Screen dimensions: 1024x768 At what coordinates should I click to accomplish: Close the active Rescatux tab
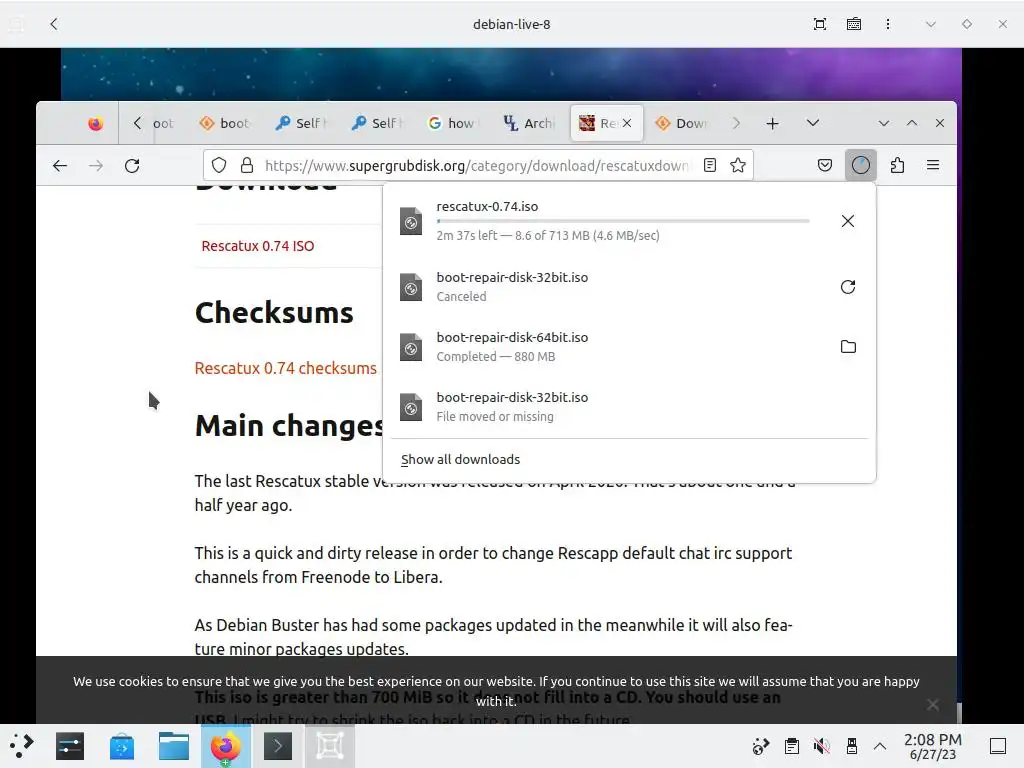[x=627, y=123]
